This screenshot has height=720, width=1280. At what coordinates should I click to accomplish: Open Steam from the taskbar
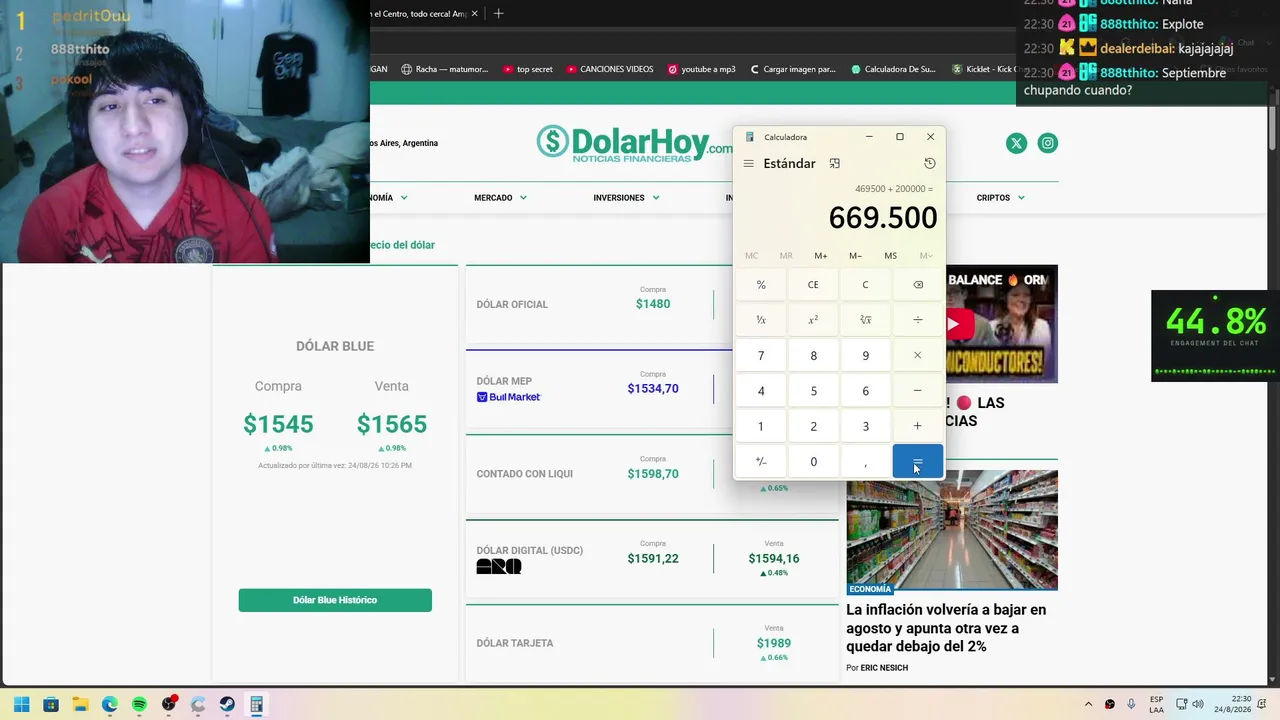point(227,704)
